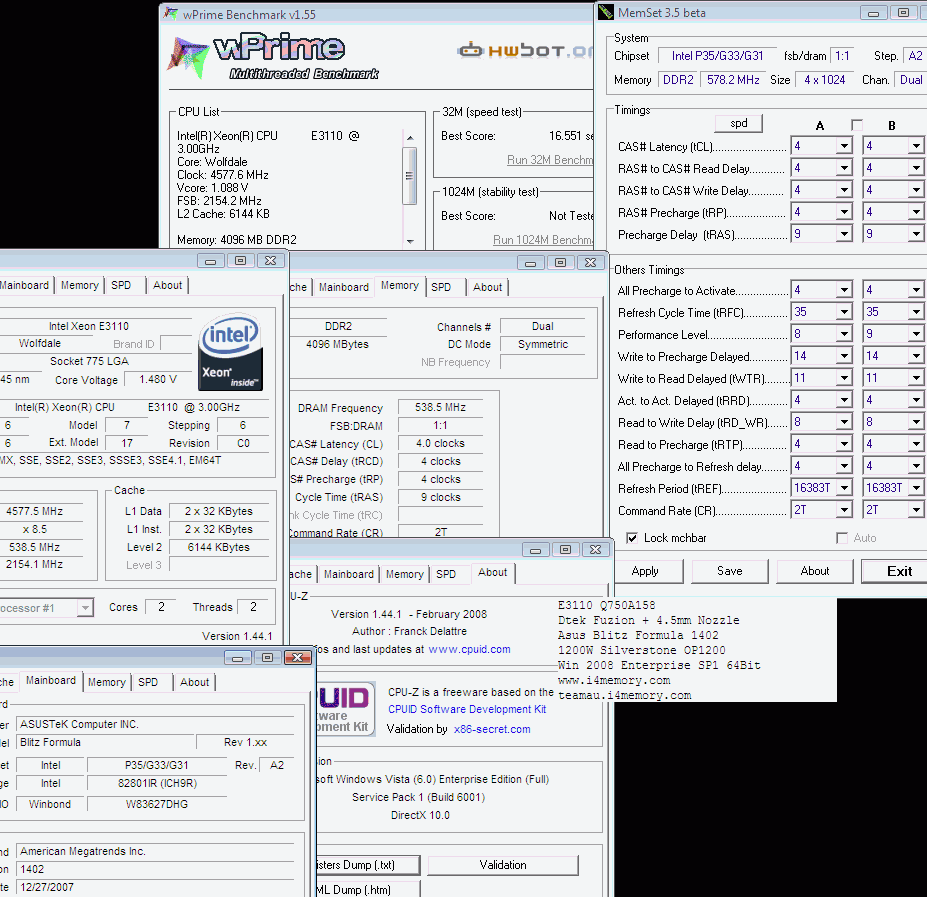Viewport: 927px width, 897px height.
Task: Open Write to Read Delayed (tWTR) dropdown A
Action: point(844,378)
